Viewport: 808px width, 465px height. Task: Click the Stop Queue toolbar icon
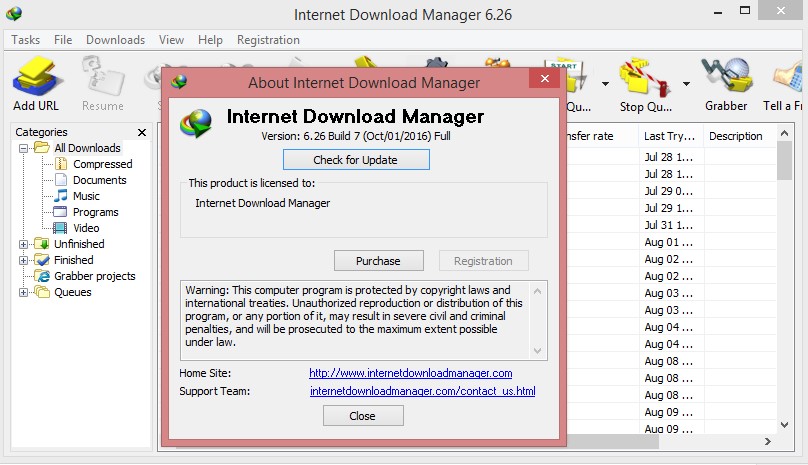click(x=645, y=78)
